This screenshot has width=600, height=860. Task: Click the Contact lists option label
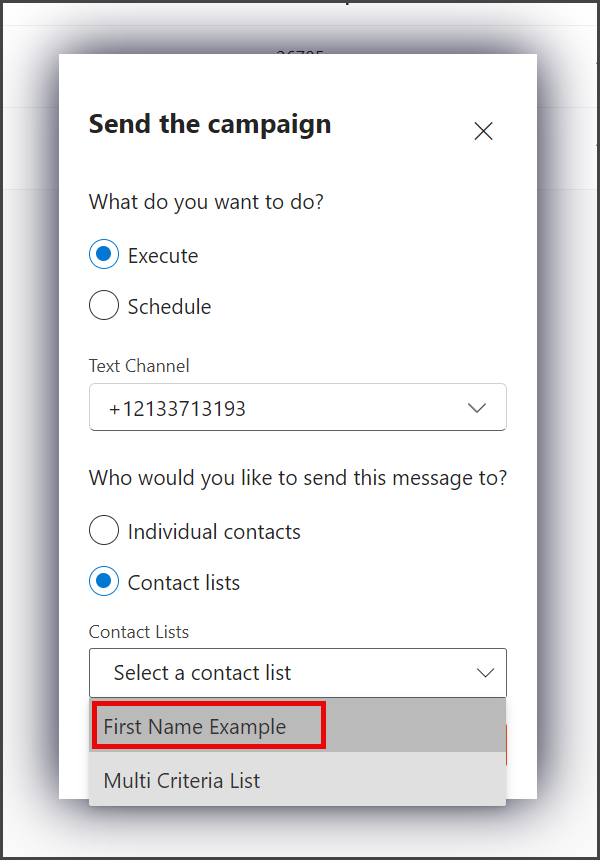184,583
